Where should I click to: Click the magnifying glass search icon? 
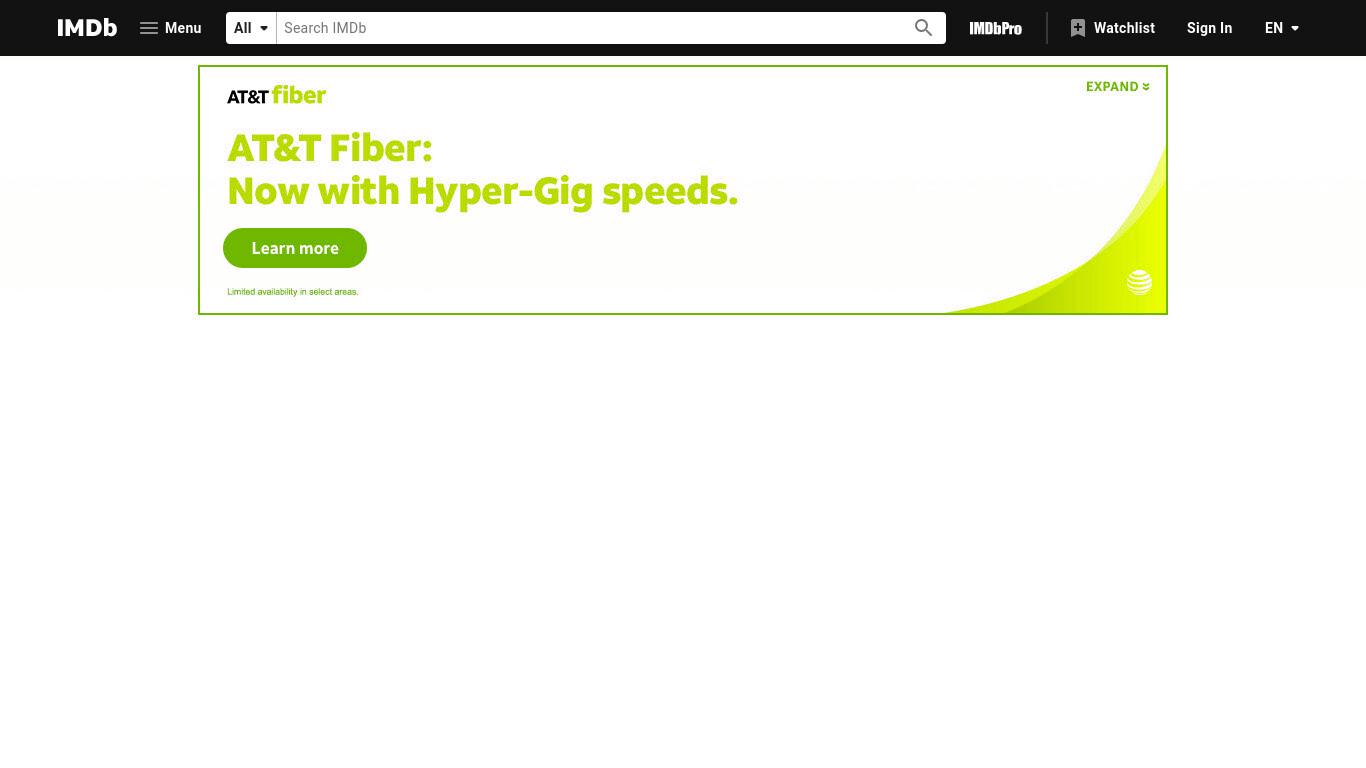tap(923, 28)
